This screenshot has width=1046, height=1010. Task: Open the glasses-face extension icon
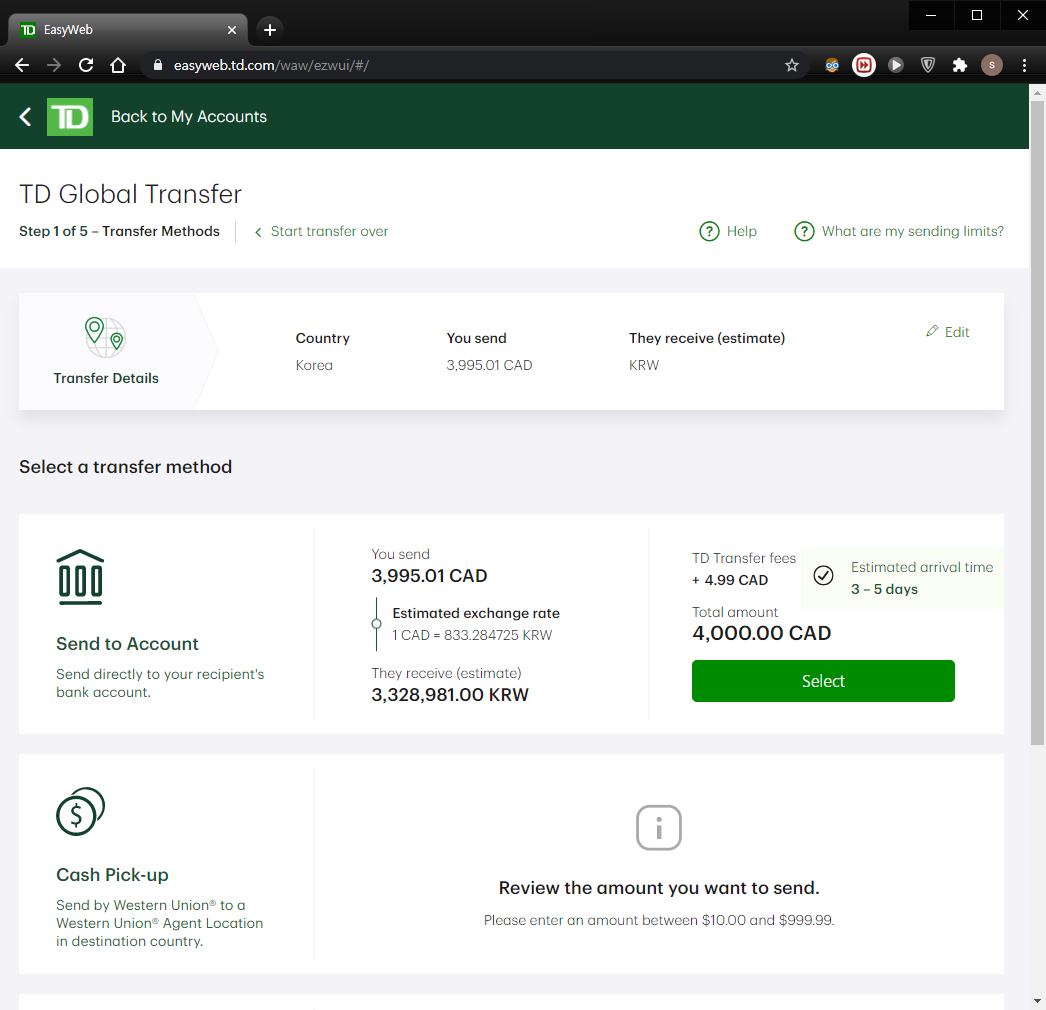pos(832,65)
